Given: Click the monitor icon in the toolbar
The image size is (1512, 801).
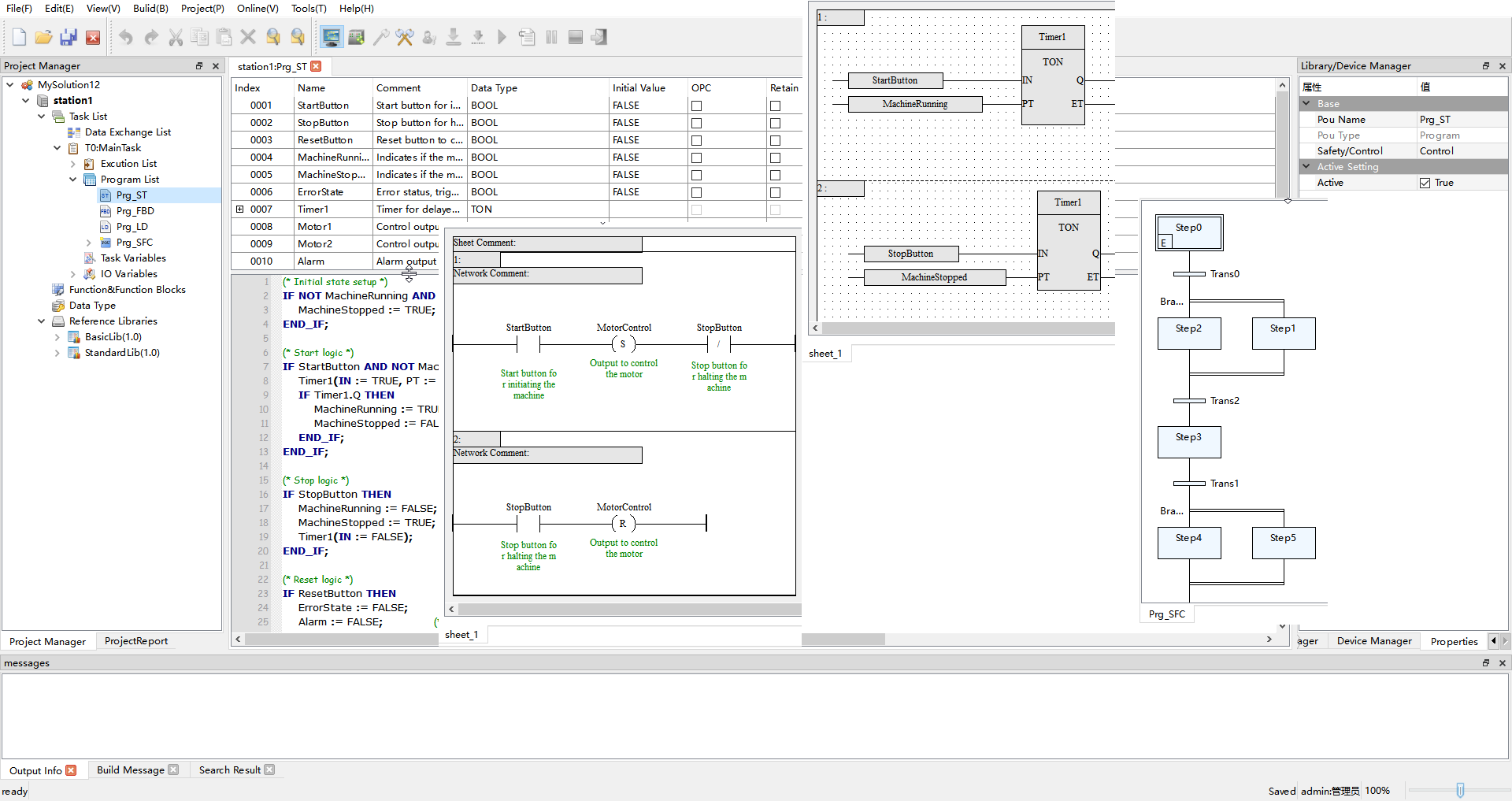Looking at the screenshot, I should tap(332, 37).
